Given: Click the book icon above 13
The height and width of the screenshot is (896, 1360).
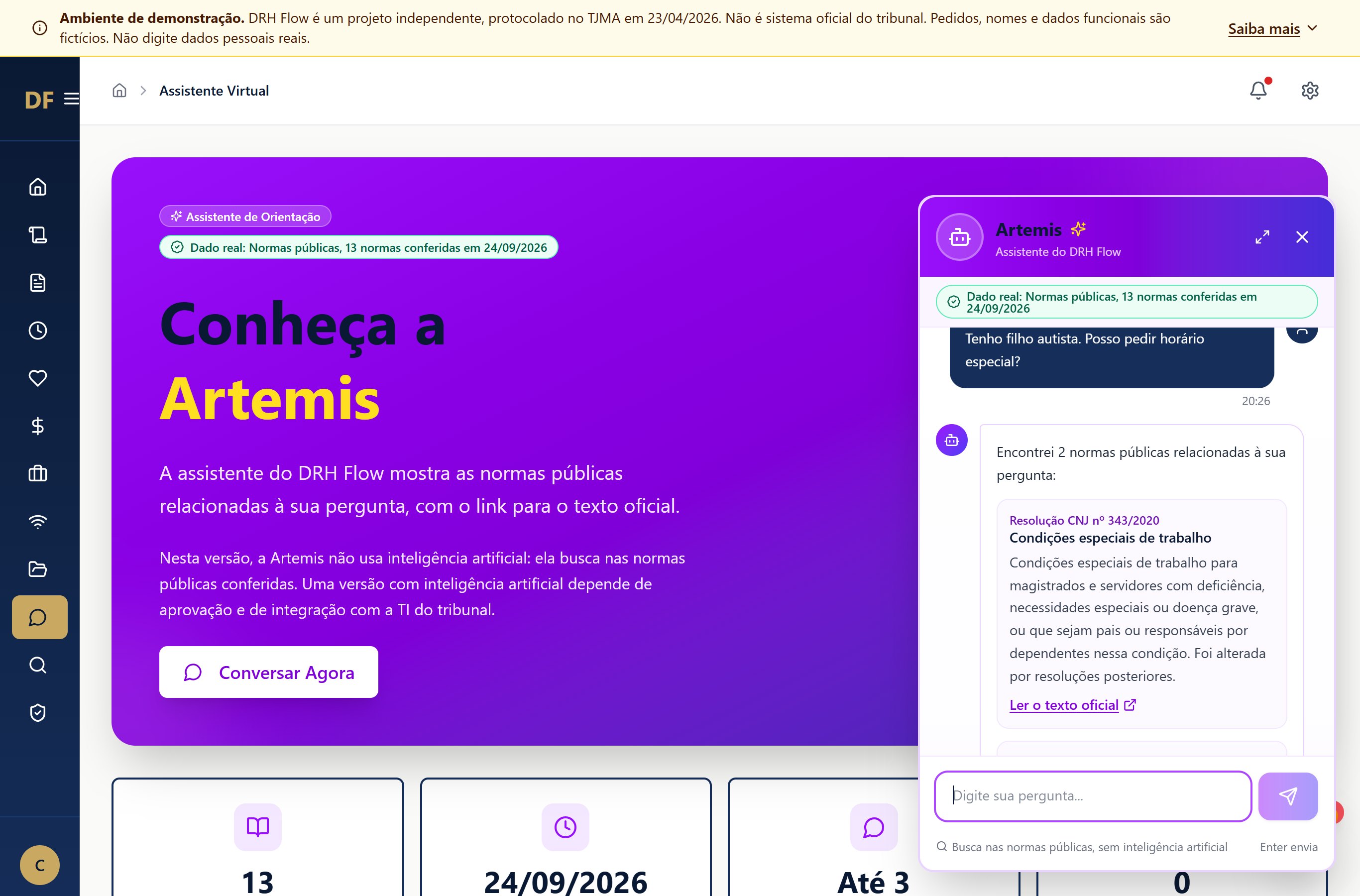Looking at the screenshot, I should pos(258,827).
